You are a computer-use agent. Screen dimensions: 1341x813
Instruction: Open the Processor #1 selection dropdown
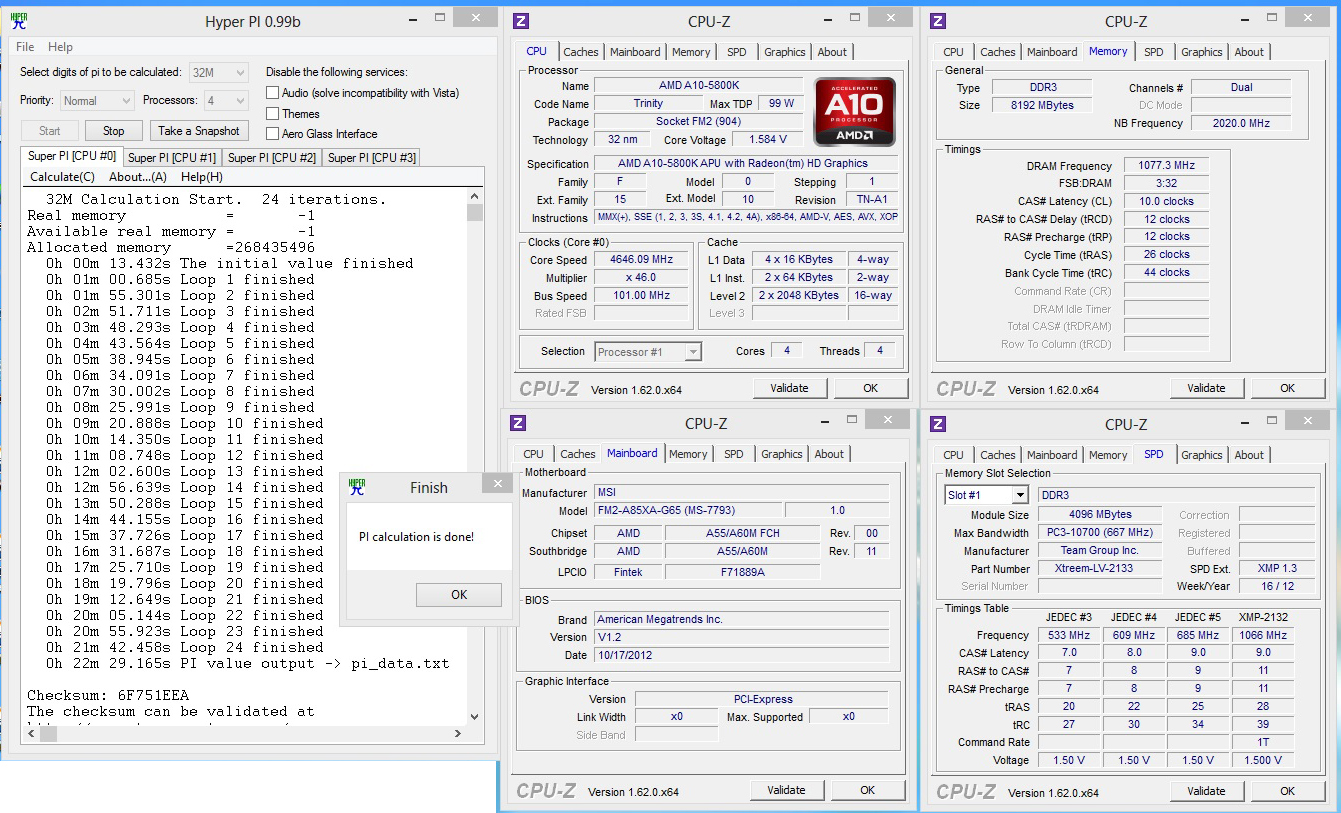(x=648, y=351)
